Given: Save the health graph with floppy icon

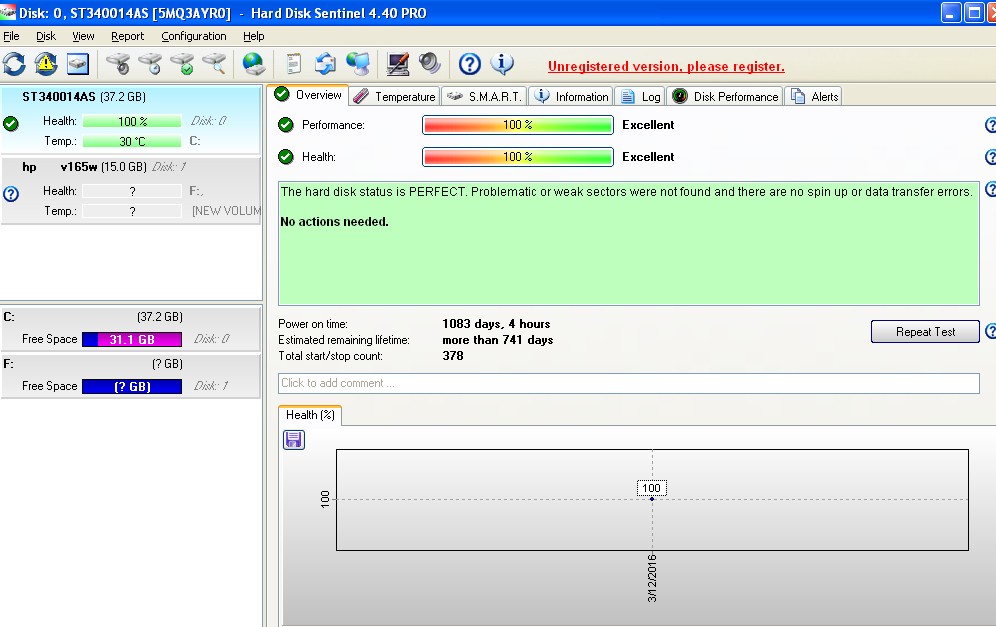Looking at the screenshot, I should click(294, 439).
